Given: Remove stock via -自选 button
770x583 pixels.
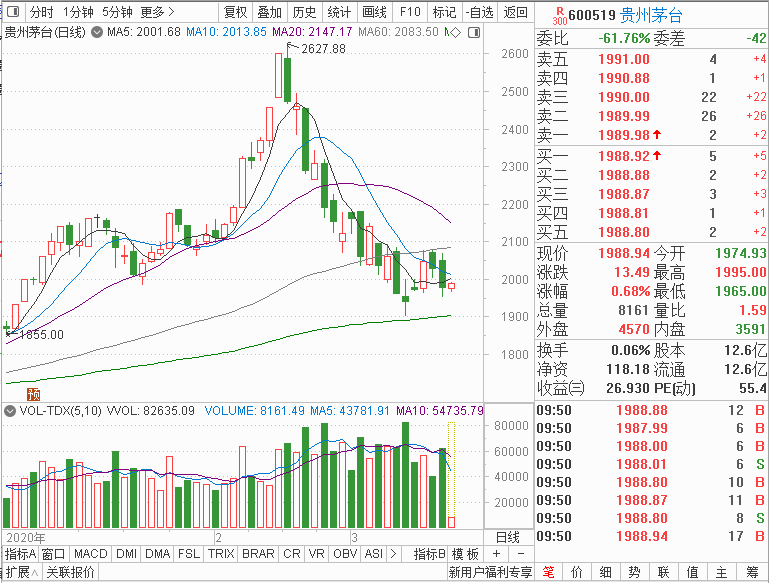Looking at the screenshot, I should pyautogui.click(x=479, y=12).
